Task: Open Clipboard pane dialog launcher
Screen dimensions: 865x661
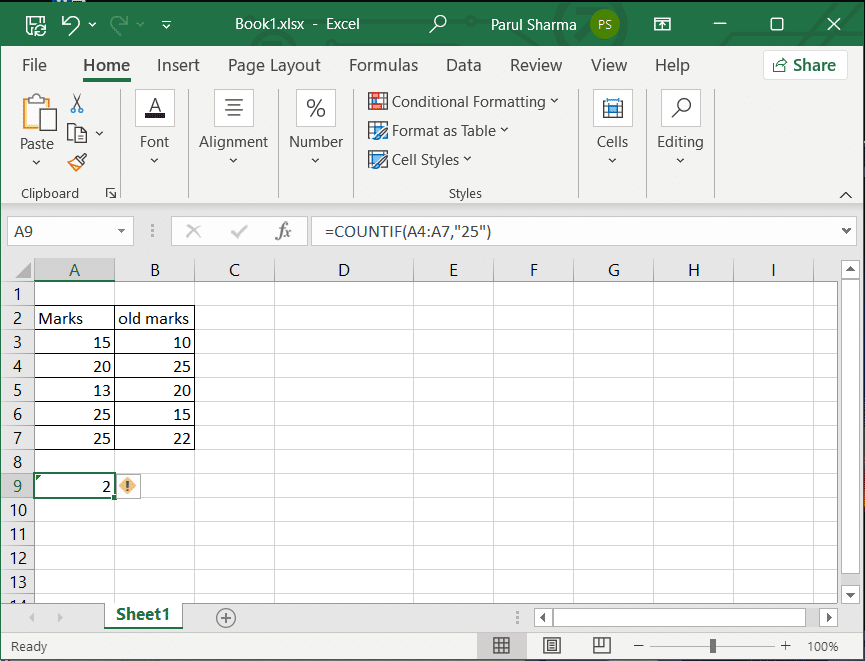Action: 111,193
